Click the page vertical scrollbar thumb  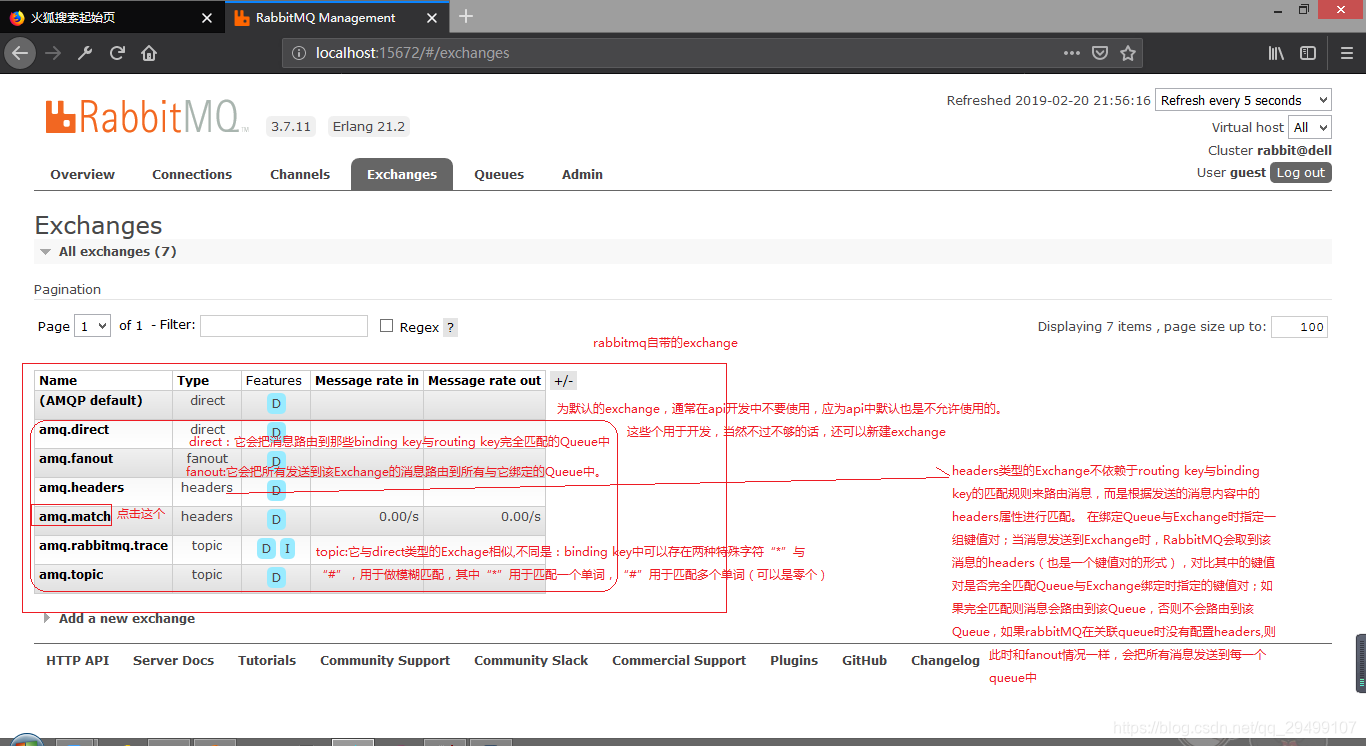1360,663
